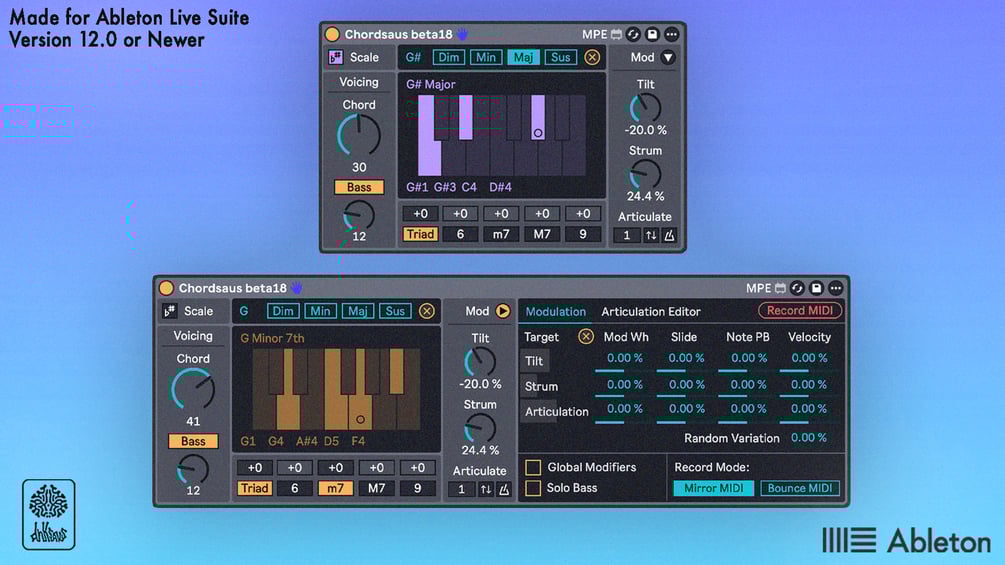Viewport: 1005px width, 565px height.
Task: Switch to the Modulation tab
Action: [x=556, y=311]
